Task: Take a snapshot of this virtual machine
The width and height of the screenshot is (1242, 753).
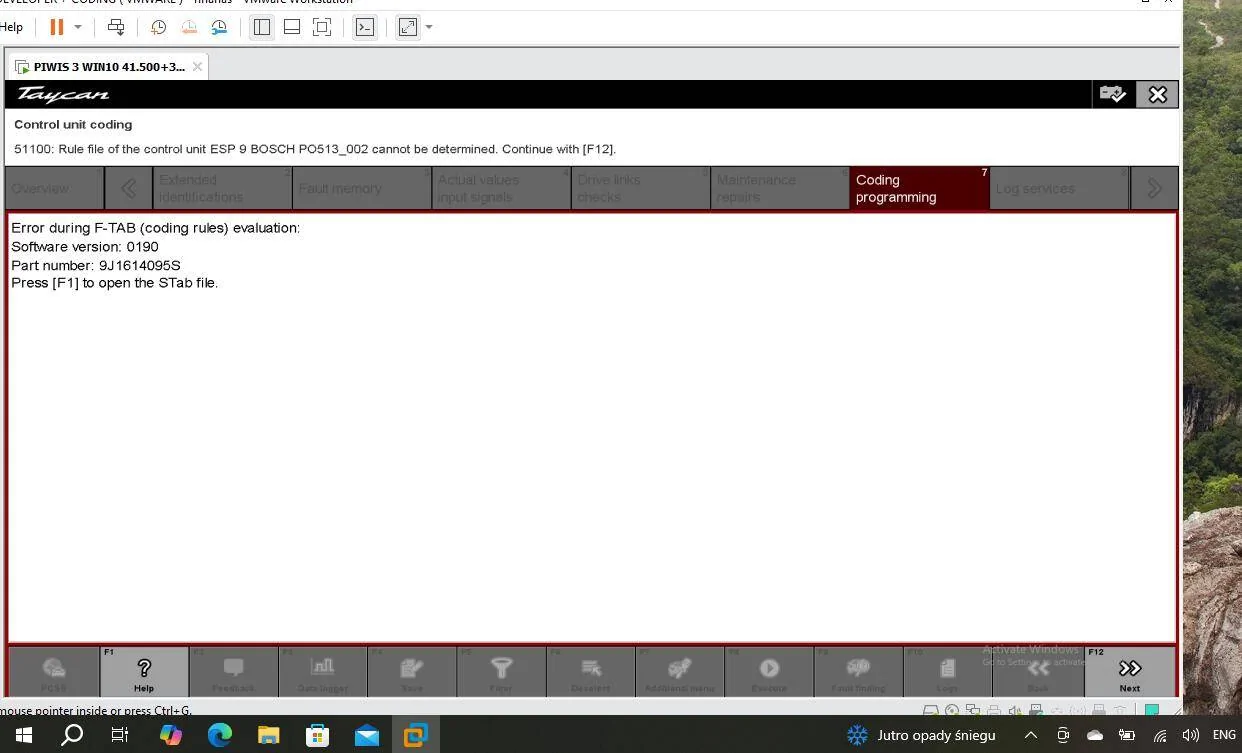Action: [158, 27]
